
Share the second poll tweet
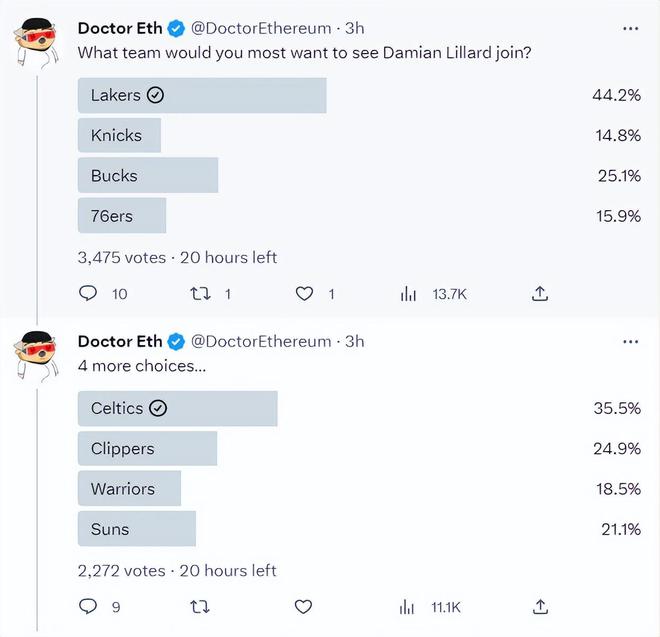point(540,607)
